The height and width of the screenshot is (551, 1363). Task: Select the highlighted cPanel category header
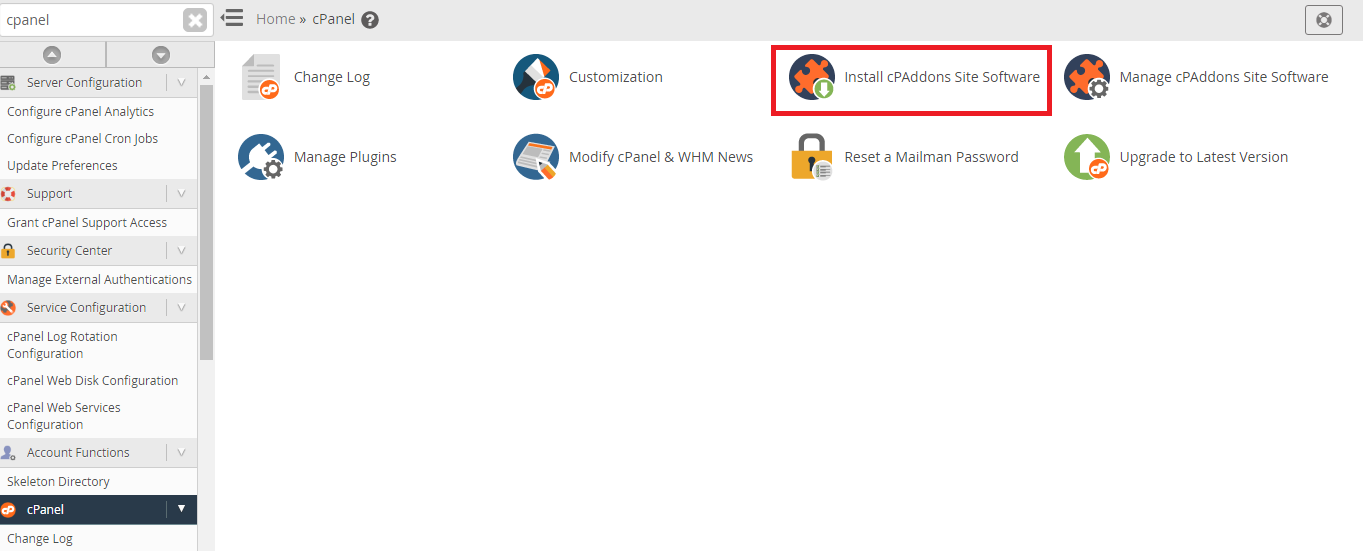point(98,509)
